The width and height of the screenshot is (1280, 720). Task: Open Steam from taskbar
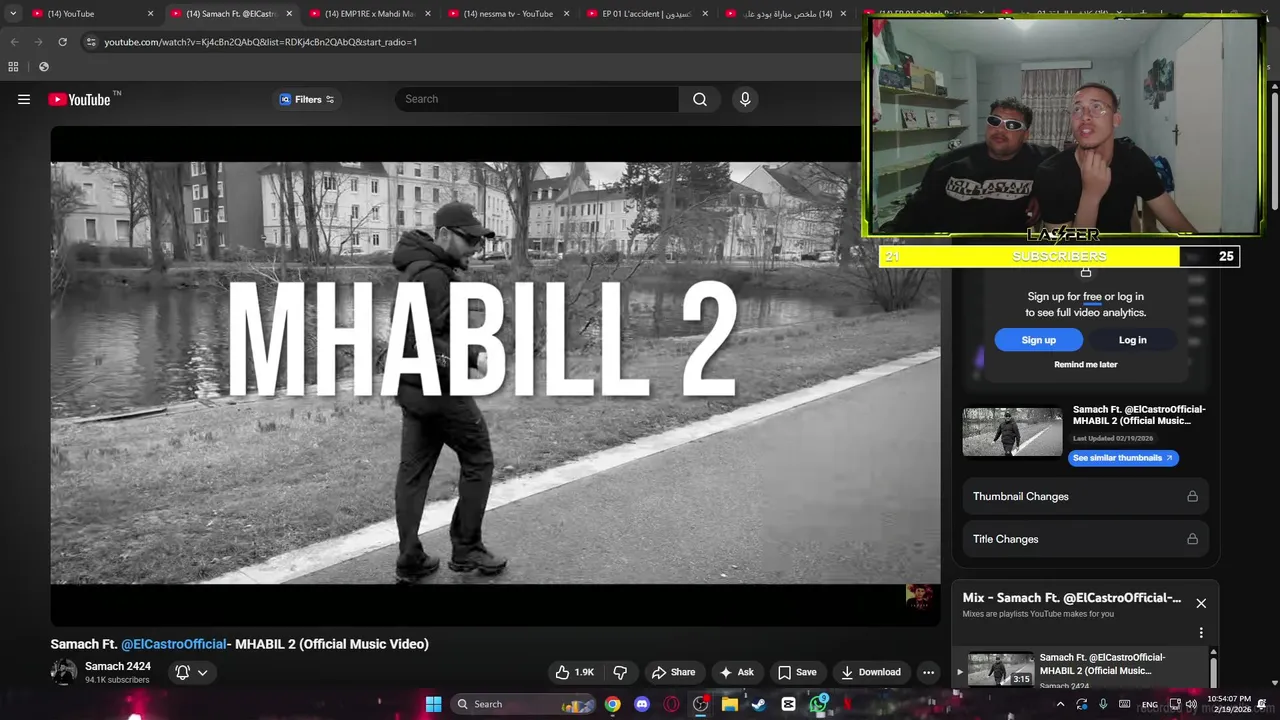tap(759, 704)
